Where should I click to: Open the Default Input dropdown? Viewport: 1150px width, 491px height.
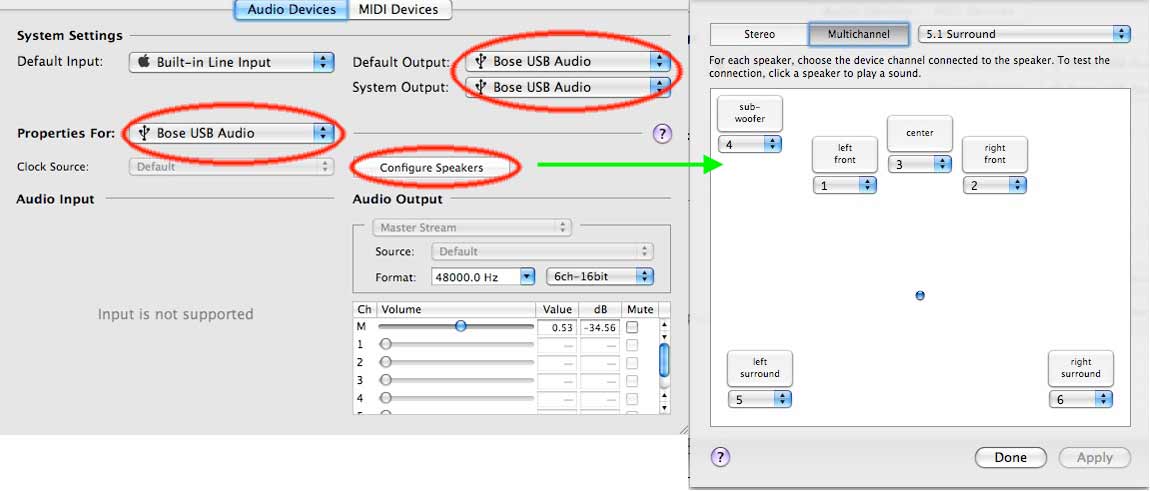pos(232,62)
